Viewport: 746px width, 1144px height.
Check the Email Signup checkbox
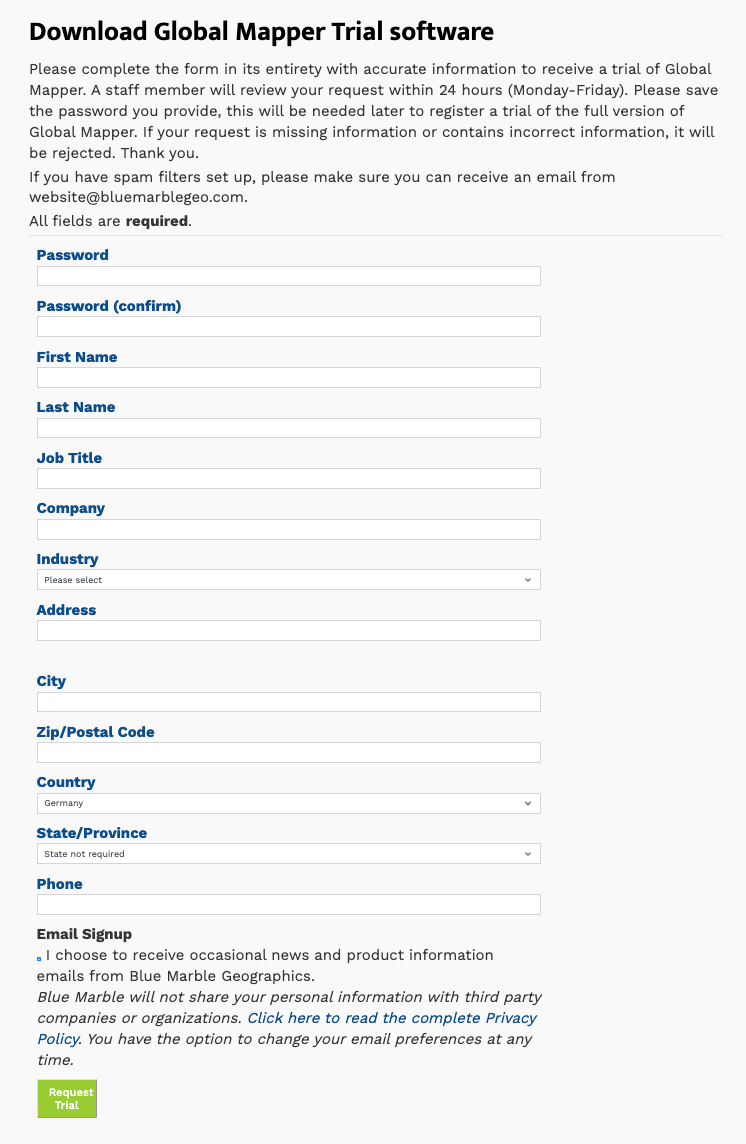click(39, 959)
